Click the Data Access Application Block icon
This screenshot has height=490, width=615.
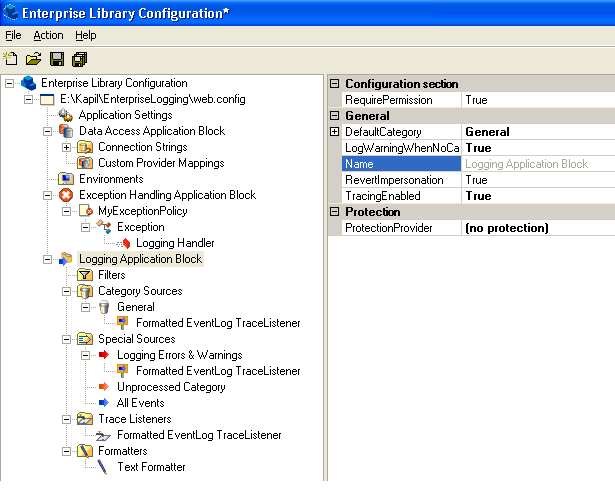point(66,131)
